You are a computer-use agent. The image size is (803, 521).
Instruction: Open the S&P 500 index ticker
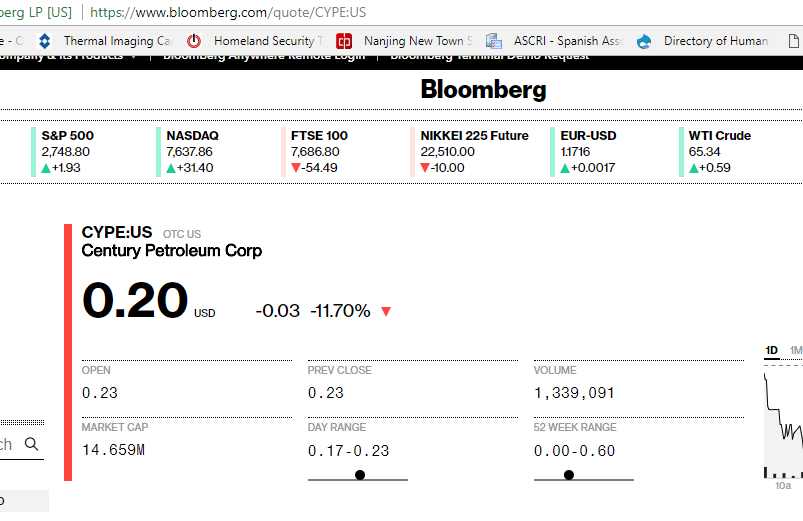click(x=68, y=136)
